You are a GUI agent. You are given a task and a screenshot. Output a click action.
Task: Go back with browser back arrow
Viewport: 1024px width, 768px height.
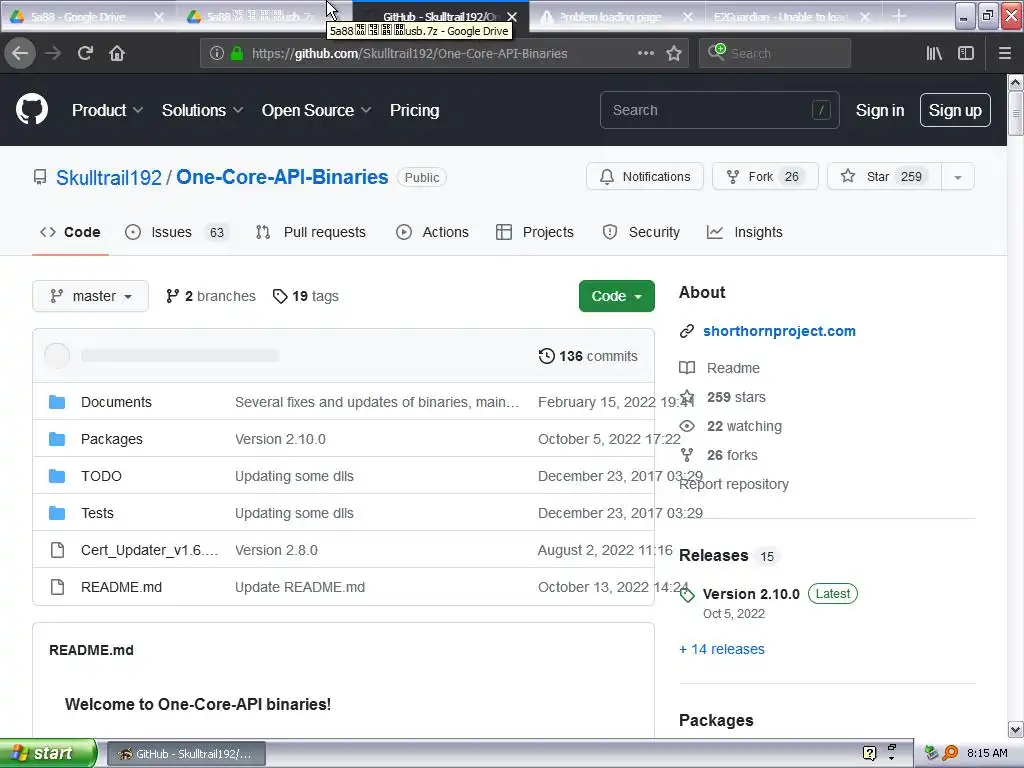(x=20, y=53)
